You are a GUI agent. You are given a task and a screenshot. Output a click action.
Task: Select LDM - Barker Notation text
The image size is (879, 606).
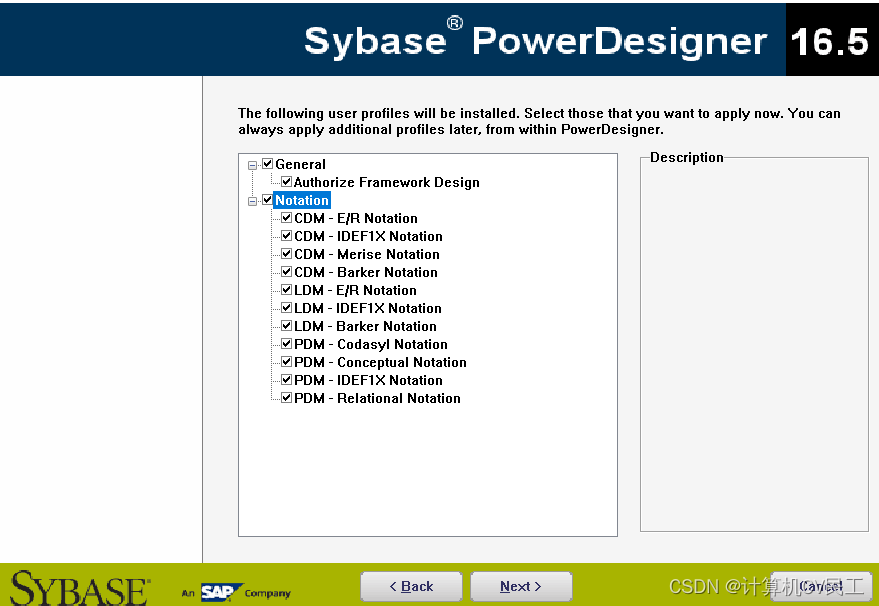[x=365, y=326]
